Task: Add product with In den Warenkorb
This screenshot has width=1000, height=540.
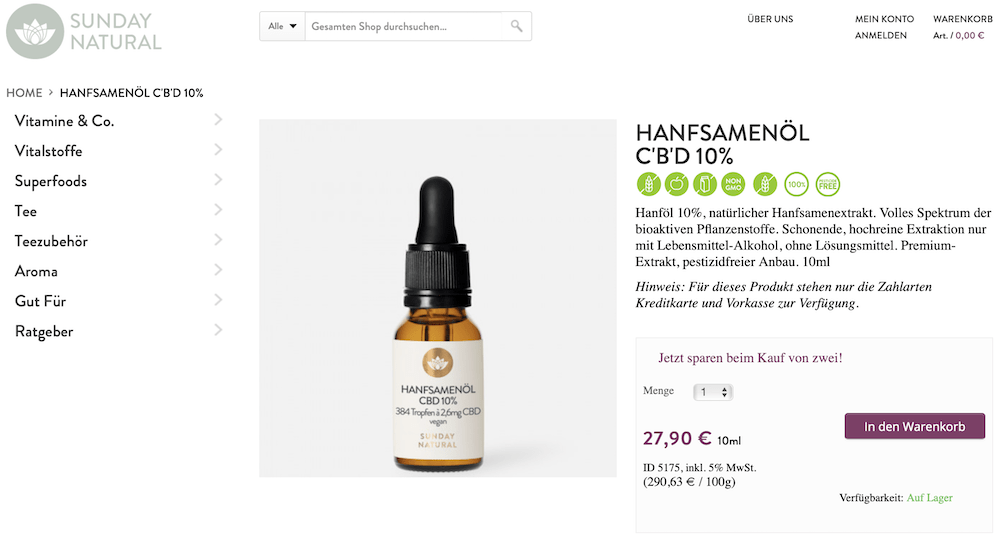Action: (915, 426)
